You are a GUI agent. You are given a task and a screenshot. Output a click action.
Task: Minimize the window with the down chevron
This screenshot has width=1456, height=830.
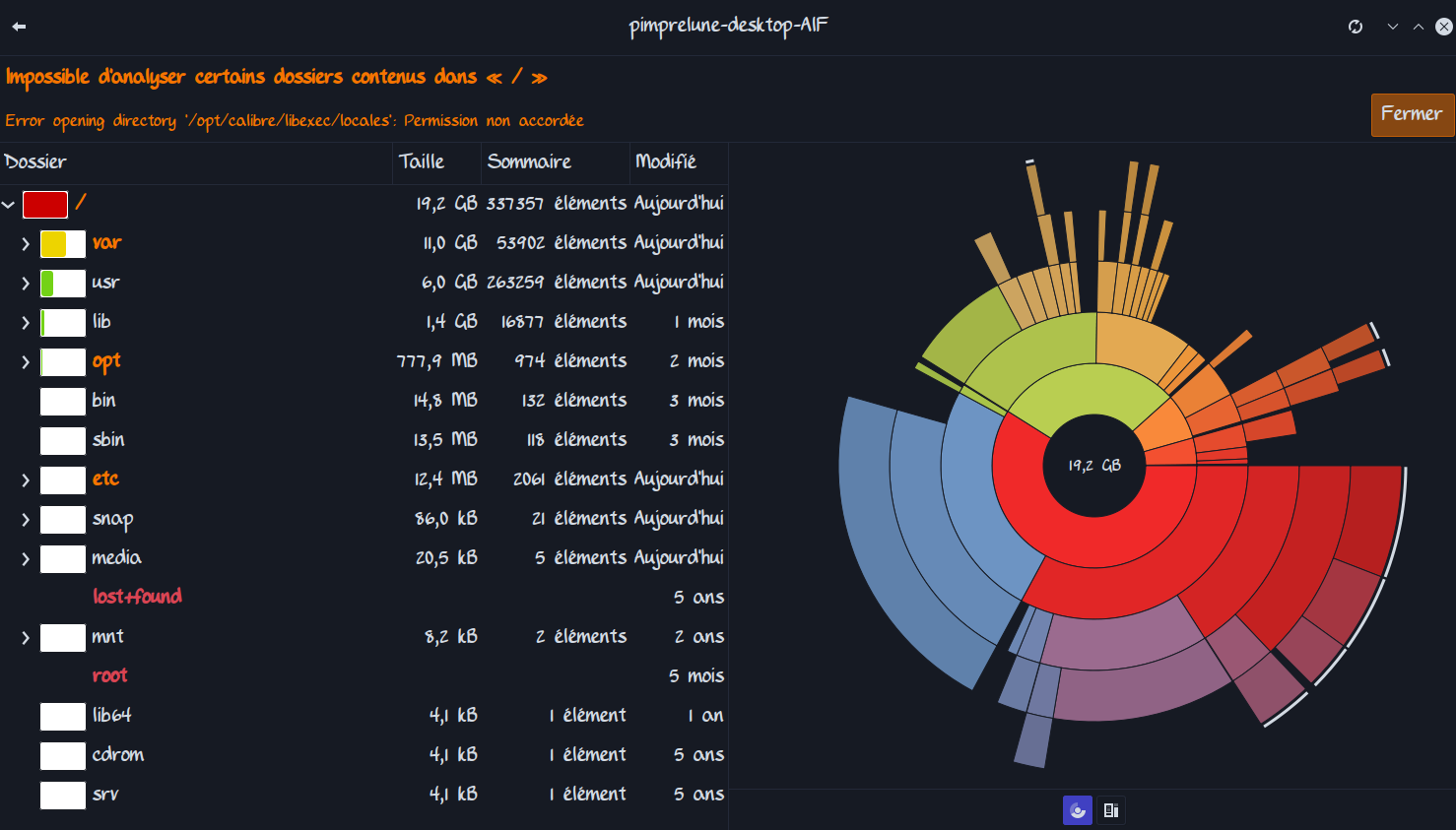click(1393, 27)
